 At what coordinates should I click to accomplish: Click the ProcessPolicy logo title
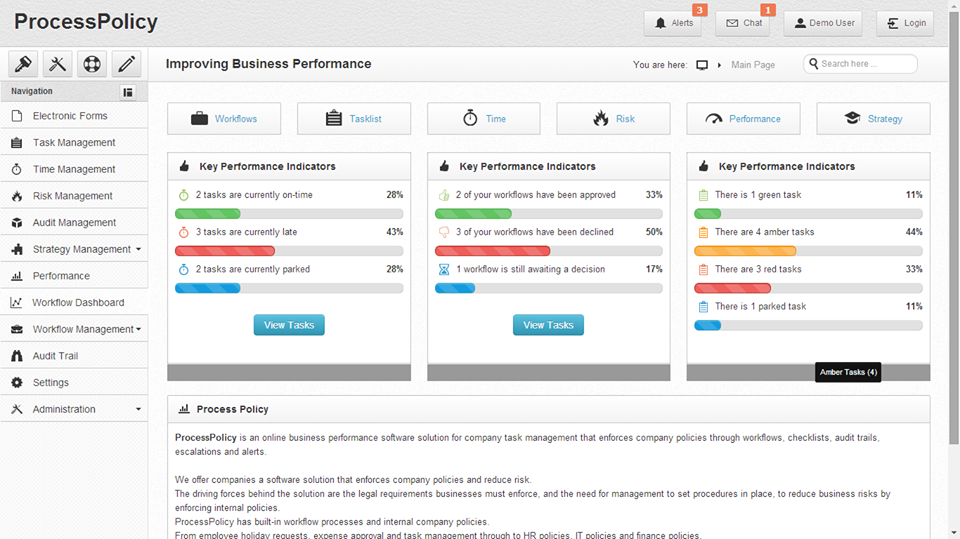pos(86,22)
